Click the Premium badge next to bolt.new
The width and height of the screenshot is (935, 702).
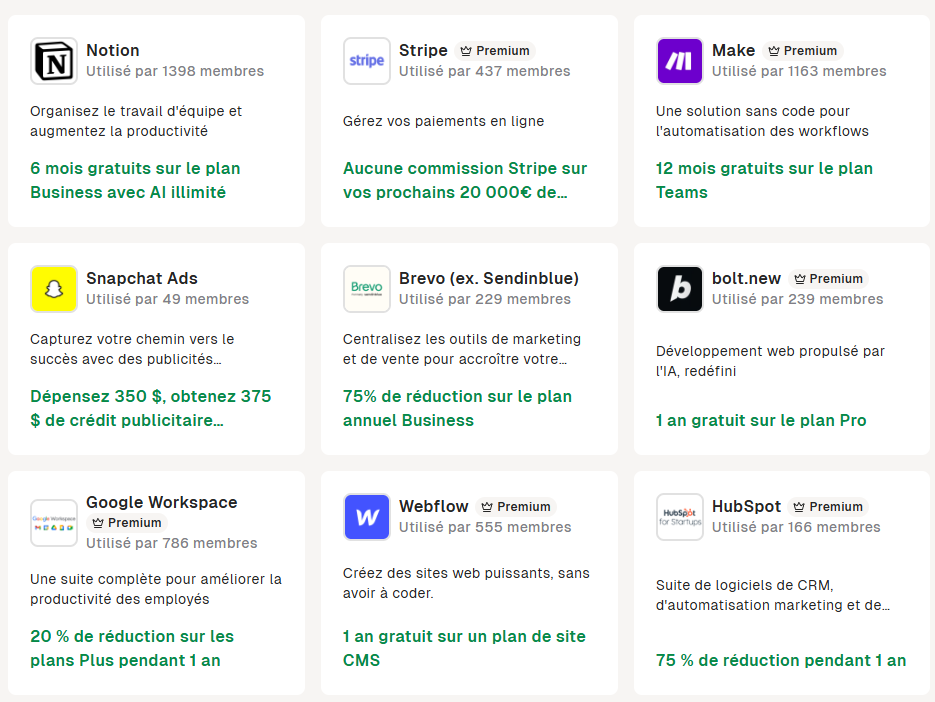coord(828,279)
